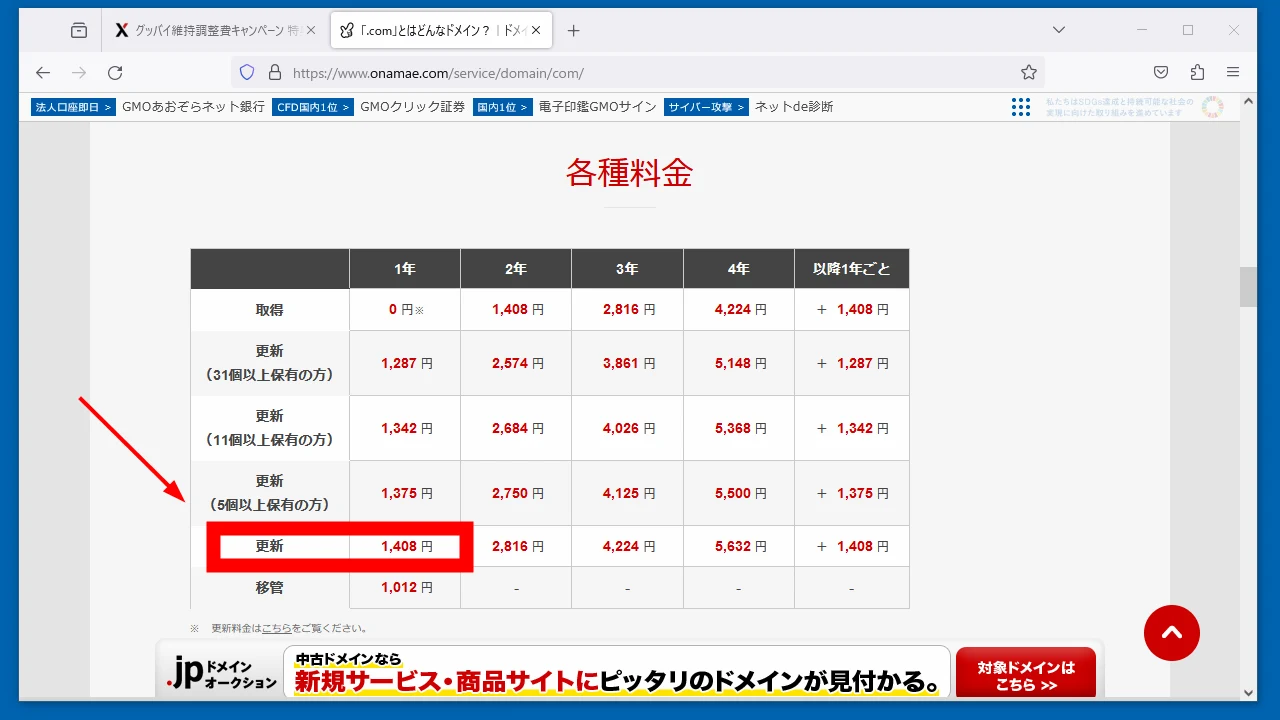Click the address bar URL field
1280x720 pixels.
(x=640, y=73)
